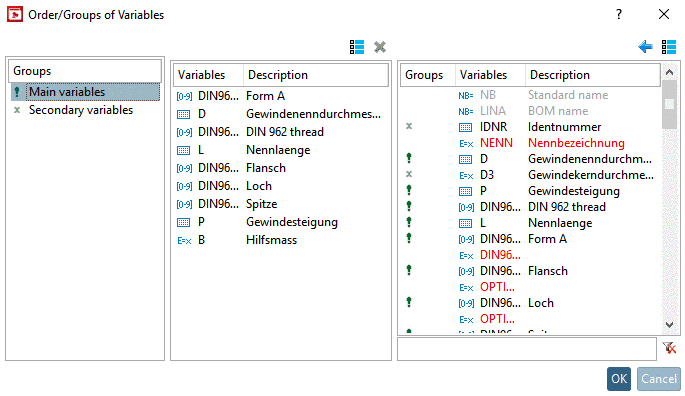685x396 pixels.
Task: Click the scroll up arrow of the right list
Action: pos(669,72)
